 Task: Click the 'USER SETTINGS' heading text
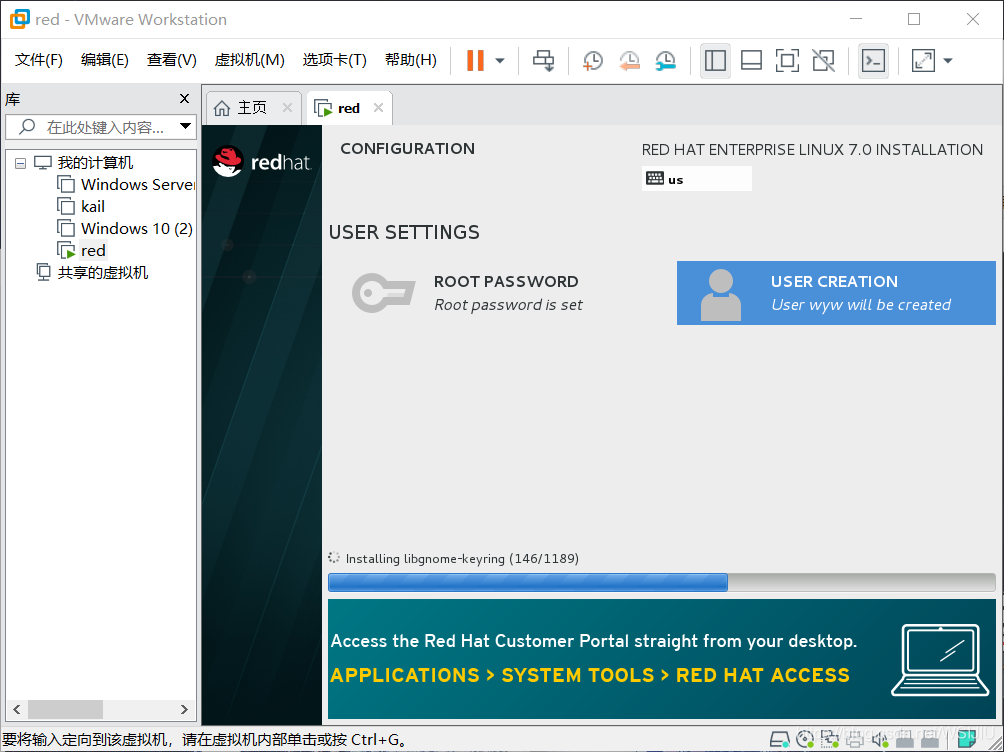point(404,232)
